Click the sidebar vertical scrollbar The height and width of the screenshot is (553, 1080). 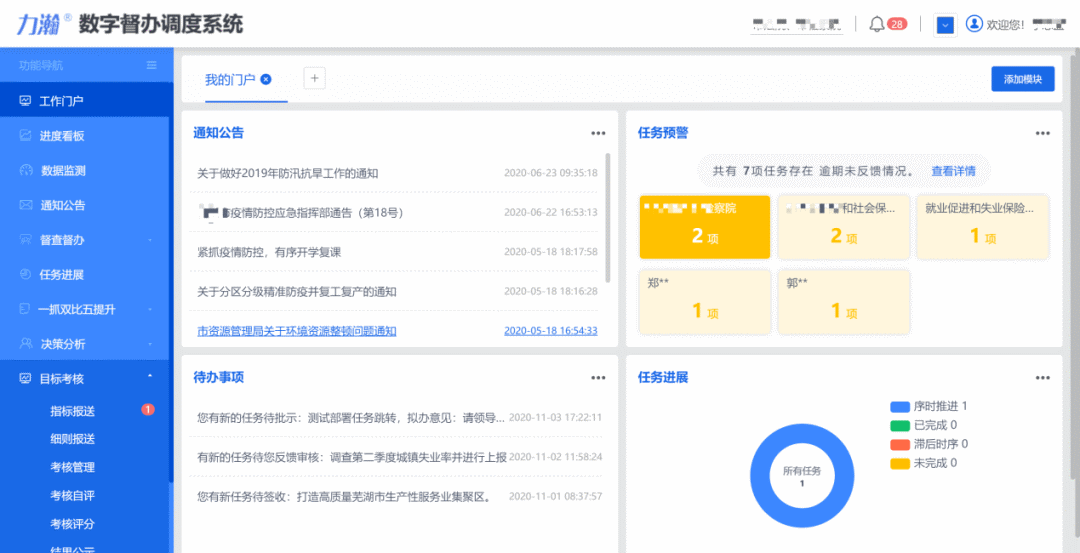click(x=171, y=265)
